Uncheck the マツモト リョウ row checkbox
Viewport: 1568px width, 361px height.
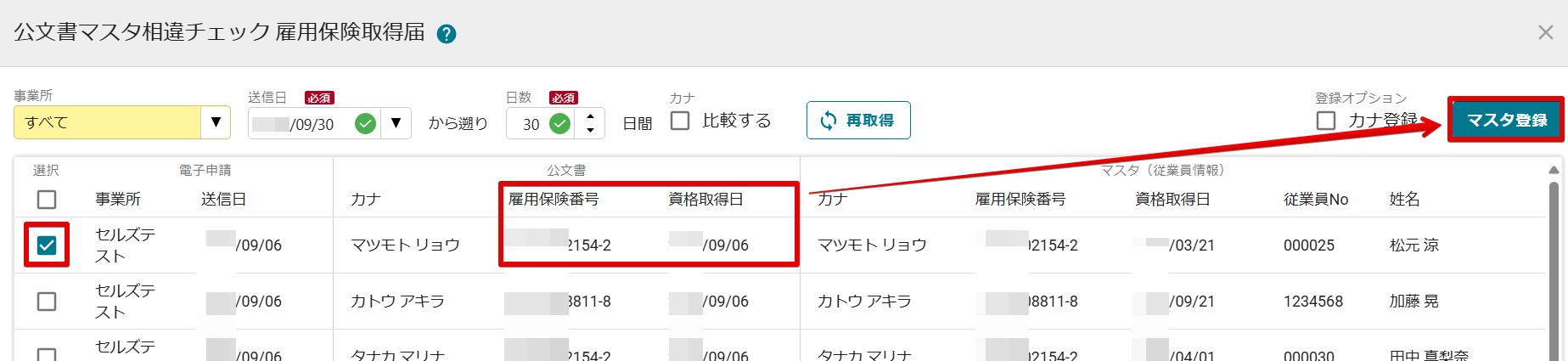[47, 245]
